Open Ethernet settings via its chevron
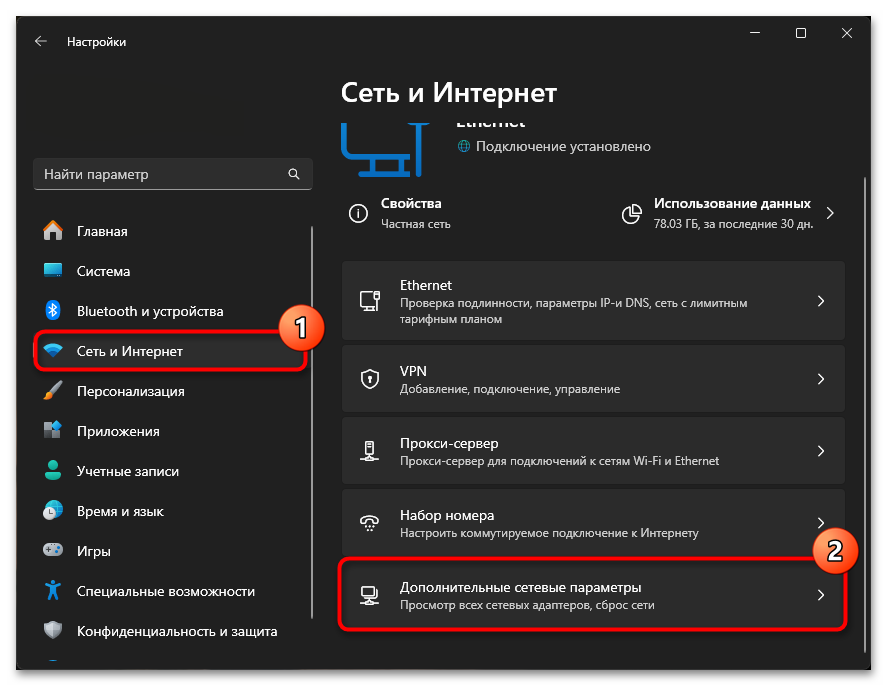The image size is (887, 686). tap(821, 301)
